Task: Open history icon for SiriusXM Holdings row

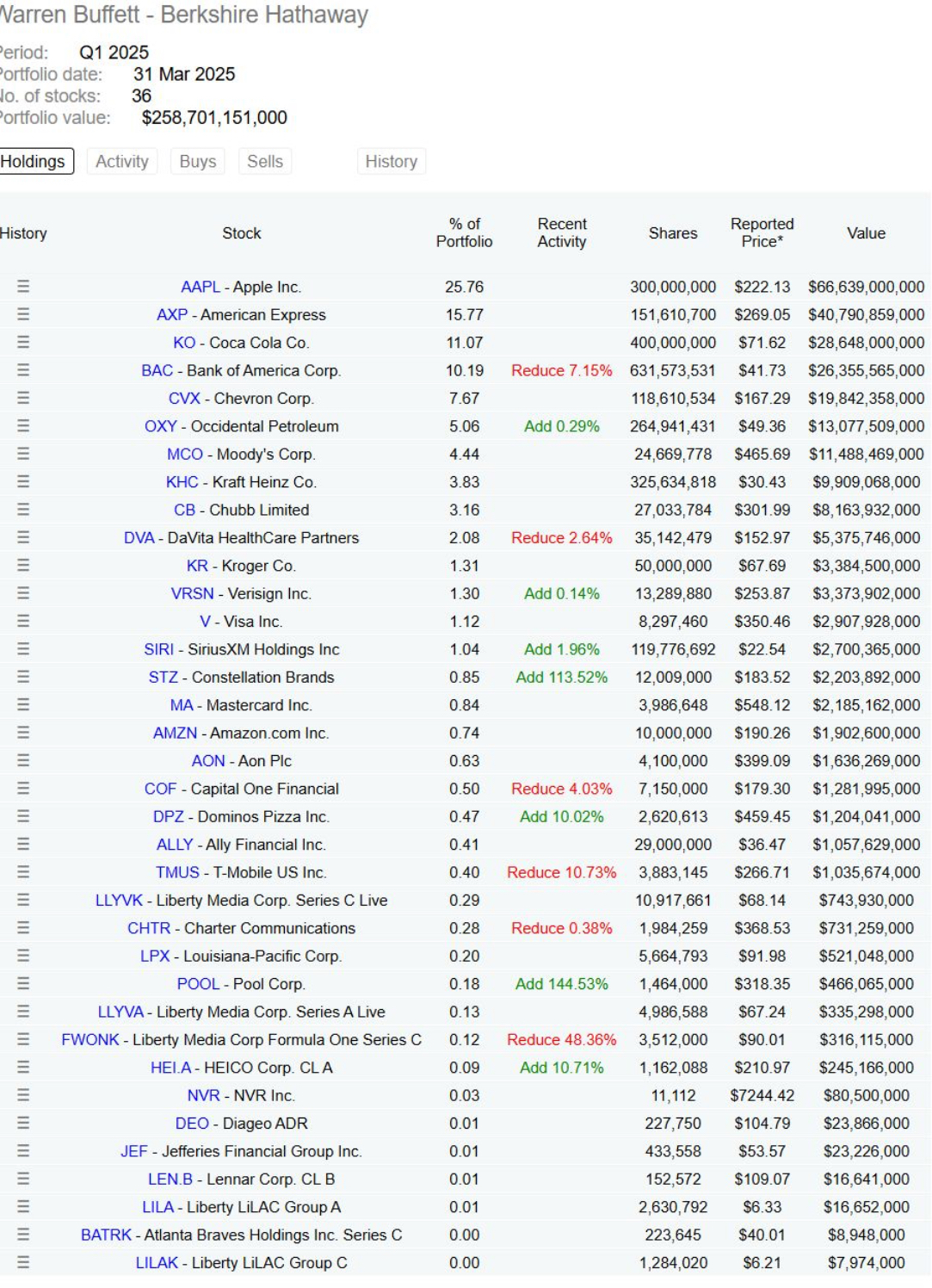Action: [23, 649]
